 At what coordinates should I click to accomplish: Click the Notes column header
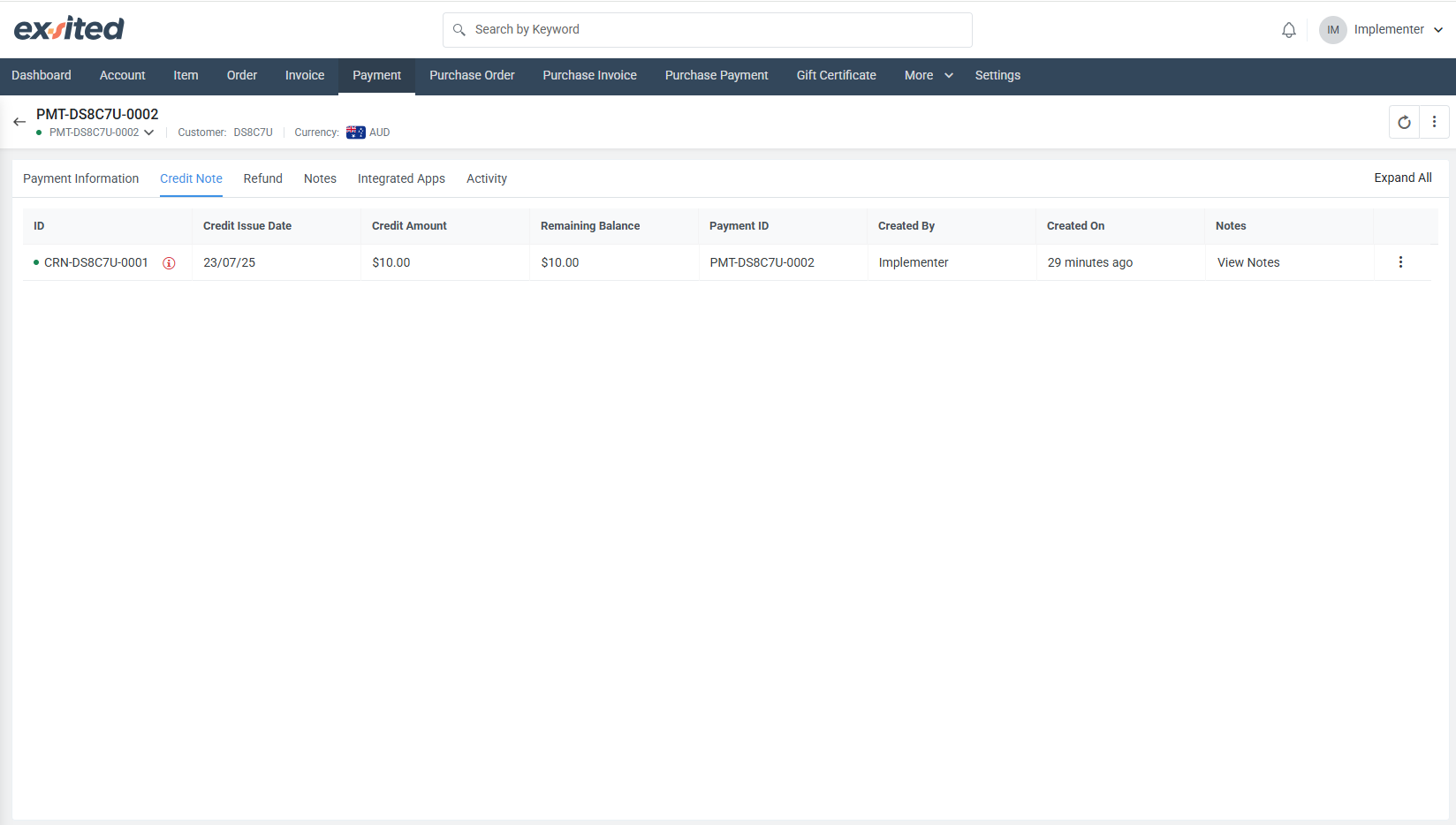pos(1231,226)
